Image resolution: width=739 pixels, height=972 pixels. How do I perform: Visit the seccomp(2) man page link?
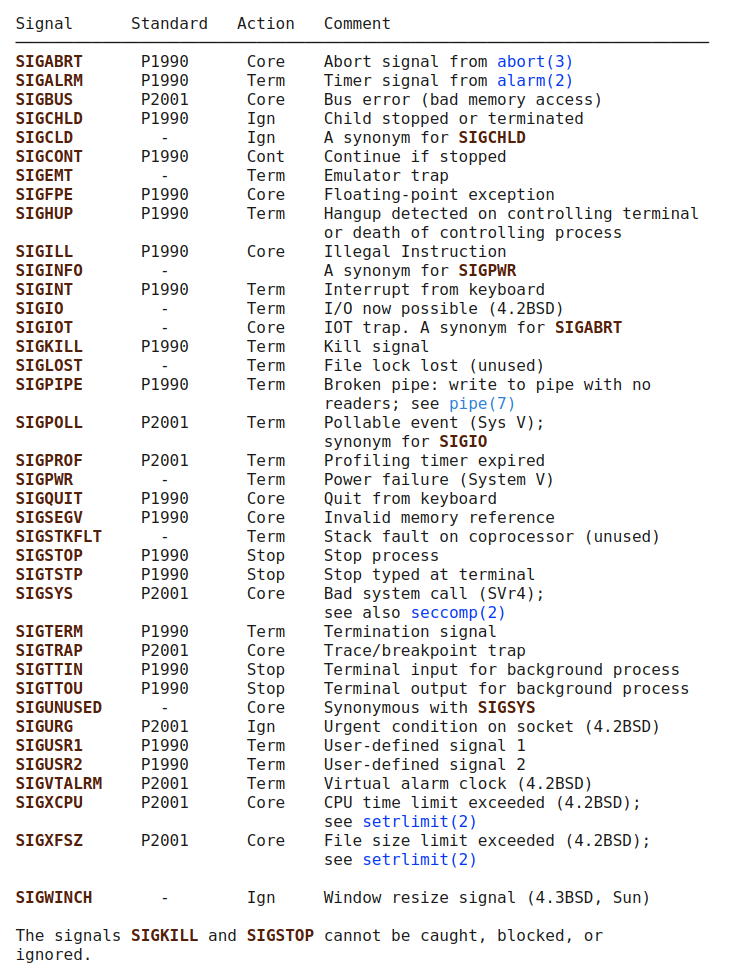click(x=458, y=613)
